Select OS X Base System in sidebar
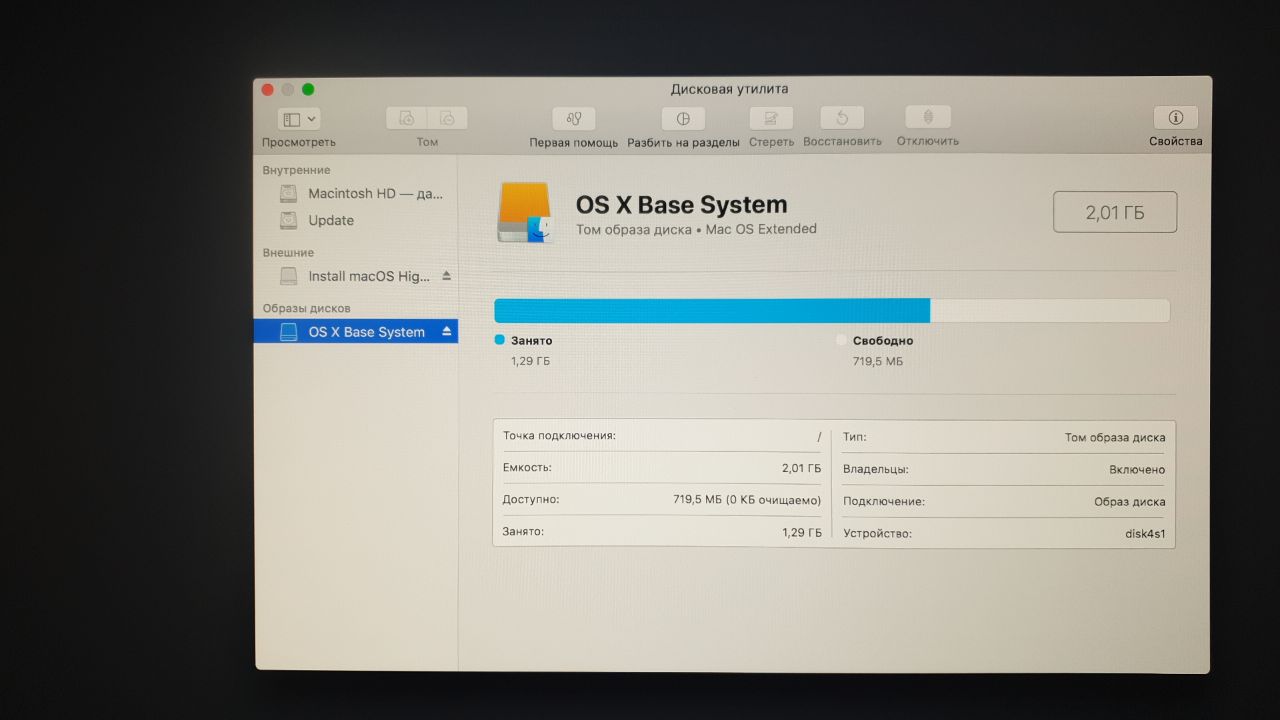The image size is (1280, 720). [356, 332]
